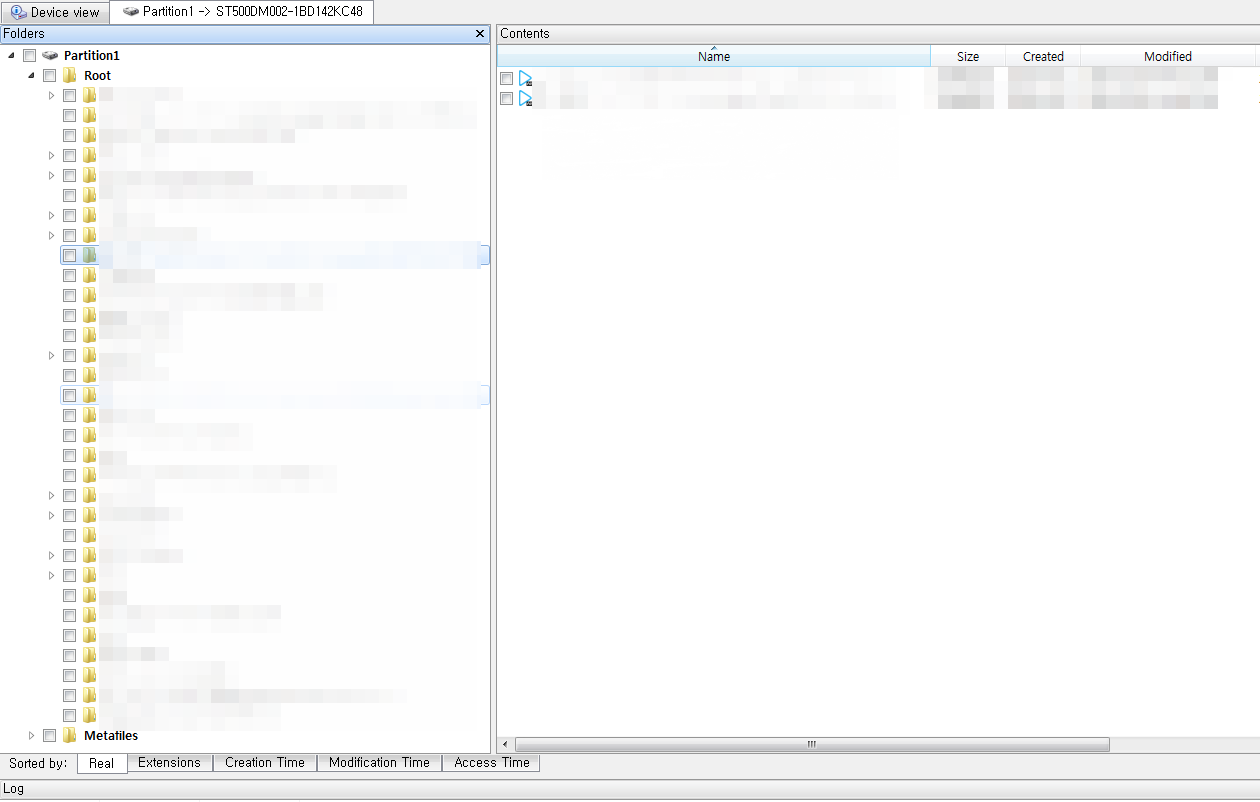Expand the first folder with a disclosure arrow
The image size is (1260, 802).
pos(51,95)
